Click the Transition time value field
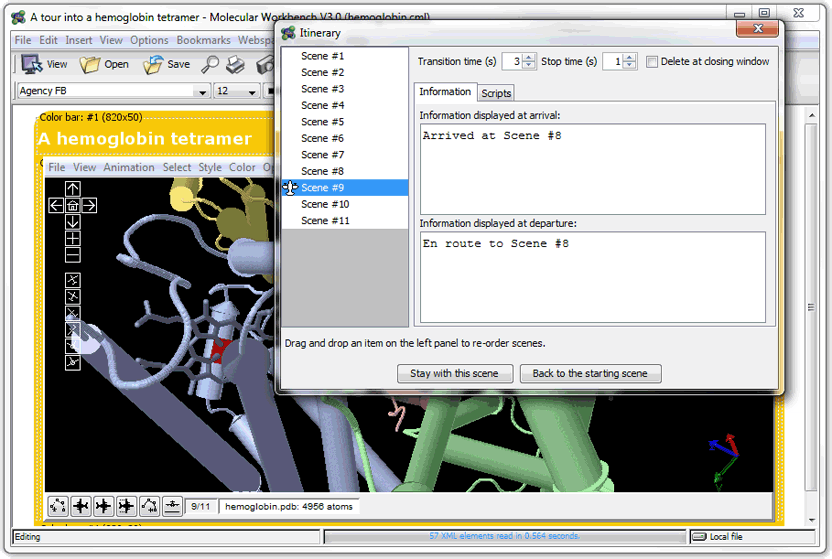The image size is (832, 559). 512,62
